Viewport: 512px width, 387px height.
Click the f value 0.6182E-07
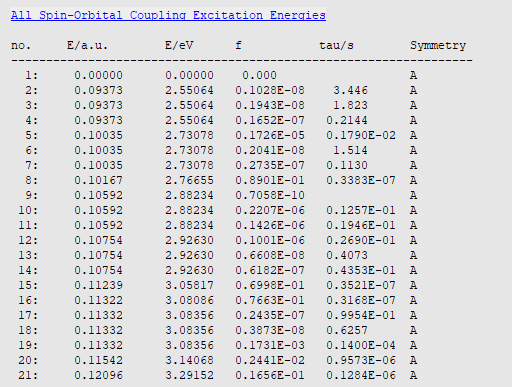[x=270, y=270]
